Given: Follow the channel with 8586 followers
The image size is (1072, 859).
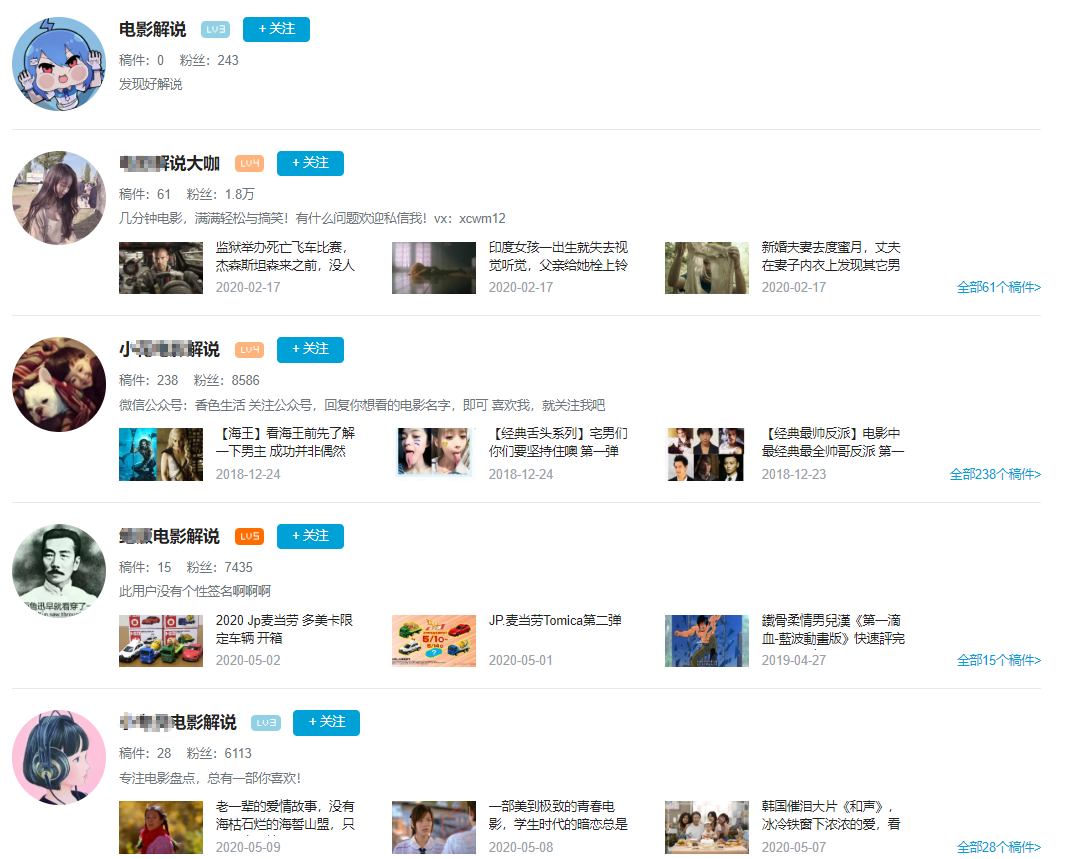Looking at the screenshot, I should point(310,349).
